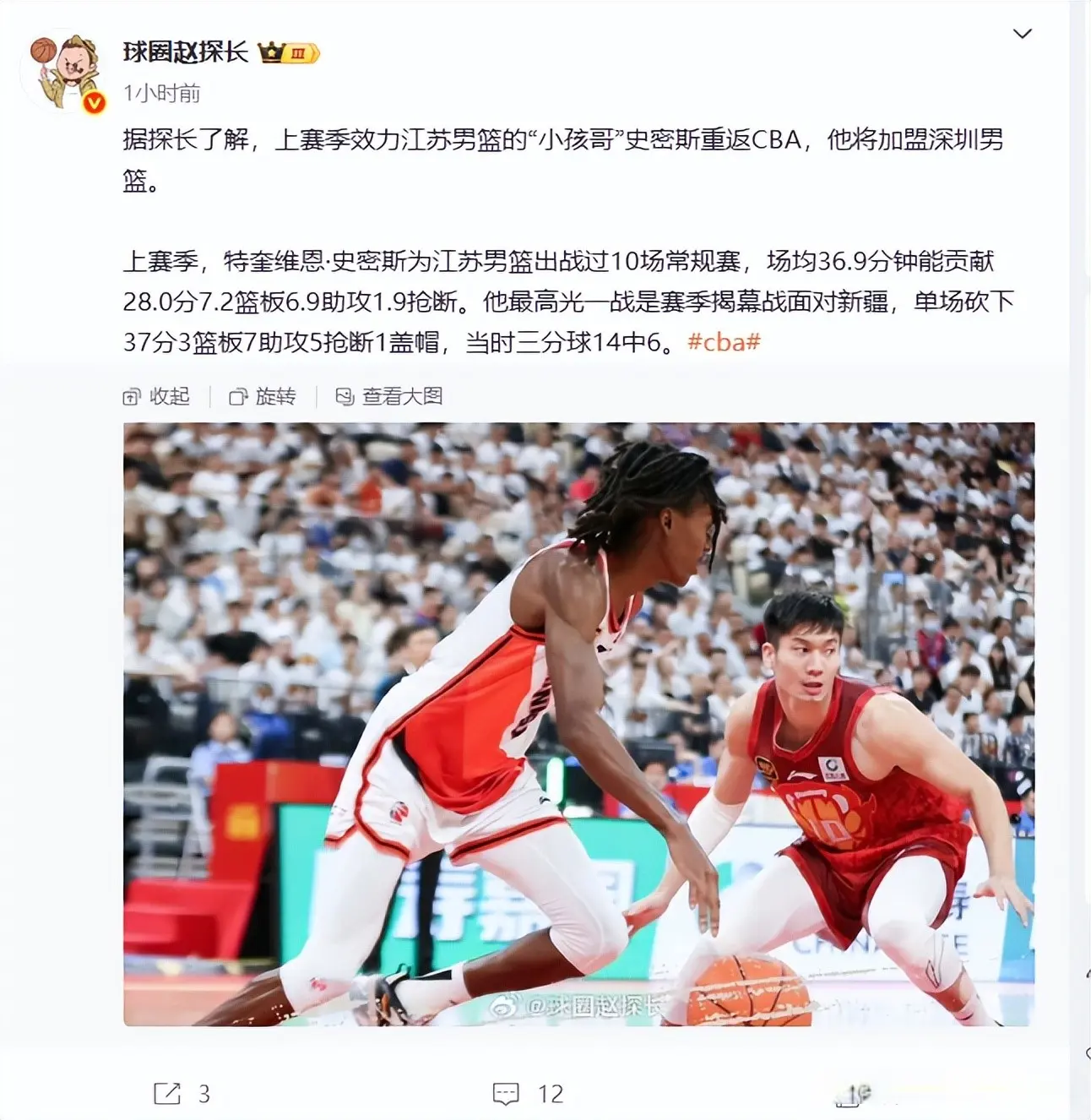Click the orange verified V badge
This screenshot has height=1120, width=1091.
[94, 103]
